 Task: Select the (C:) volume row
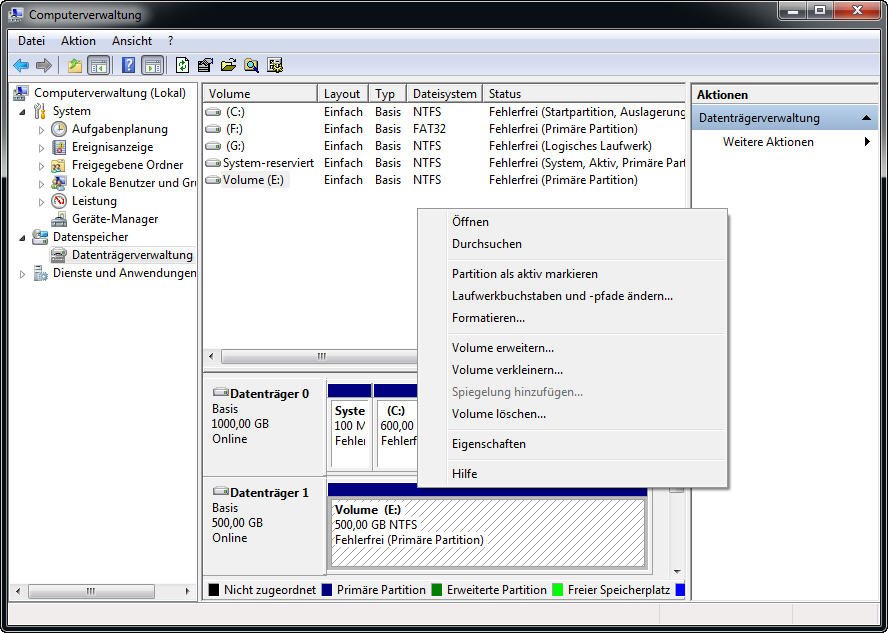point(444,112)
